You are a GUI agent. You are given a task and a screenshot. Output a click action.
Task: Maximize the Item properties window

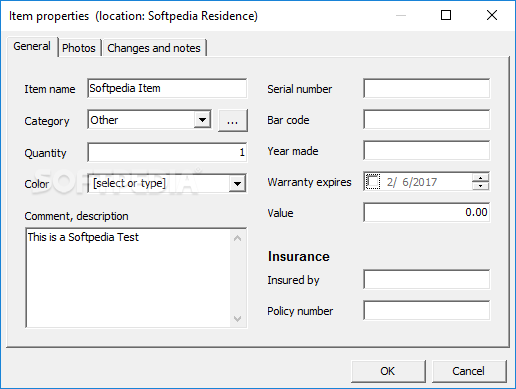coord(446,15)
